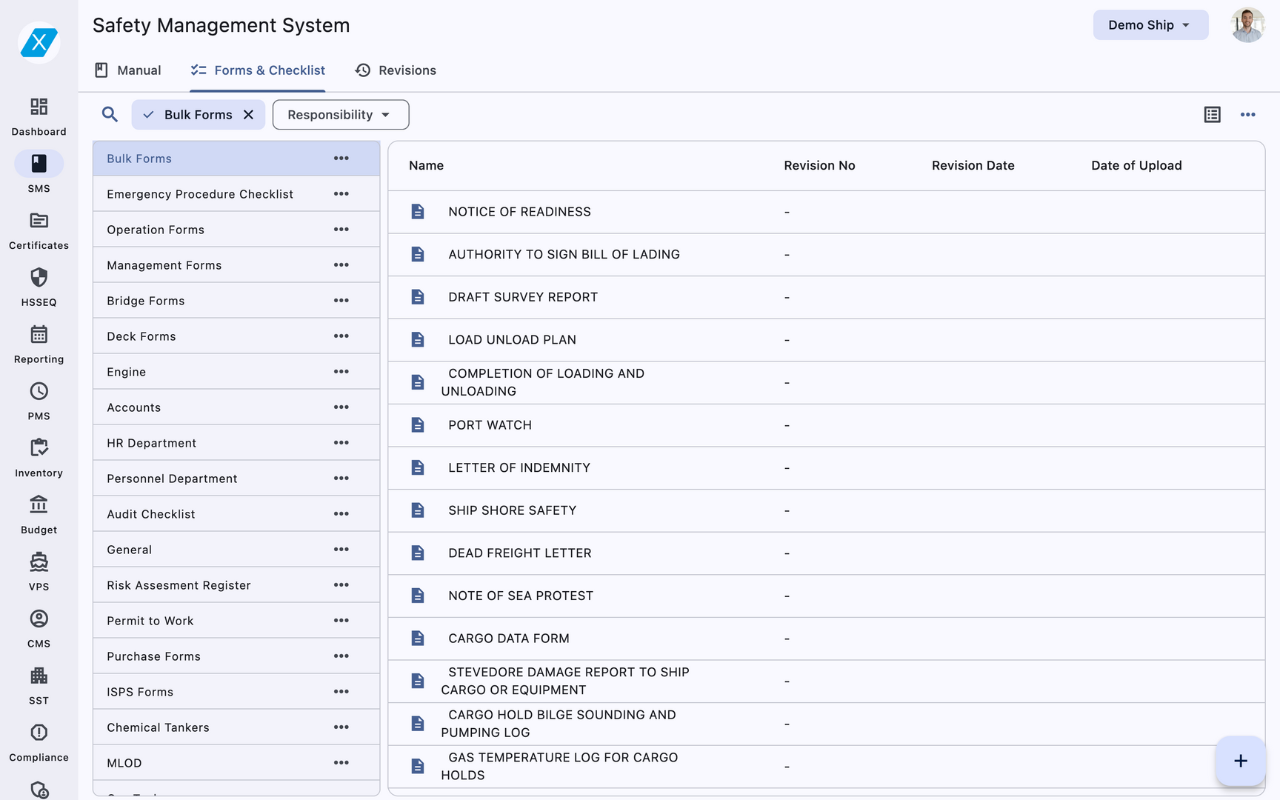1280x800 pixels.
Task: Switch to the Forms & Checklist tab
Action: coord(258,70)
